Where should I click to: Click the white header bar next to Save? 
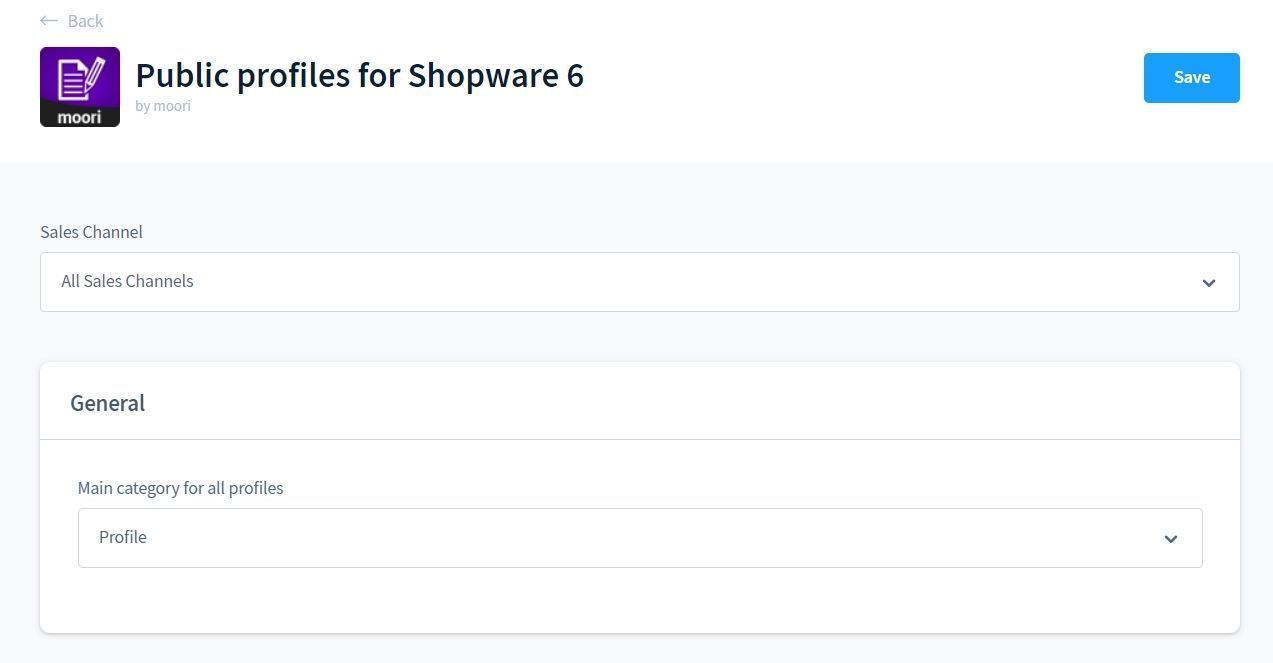[860, 78]
